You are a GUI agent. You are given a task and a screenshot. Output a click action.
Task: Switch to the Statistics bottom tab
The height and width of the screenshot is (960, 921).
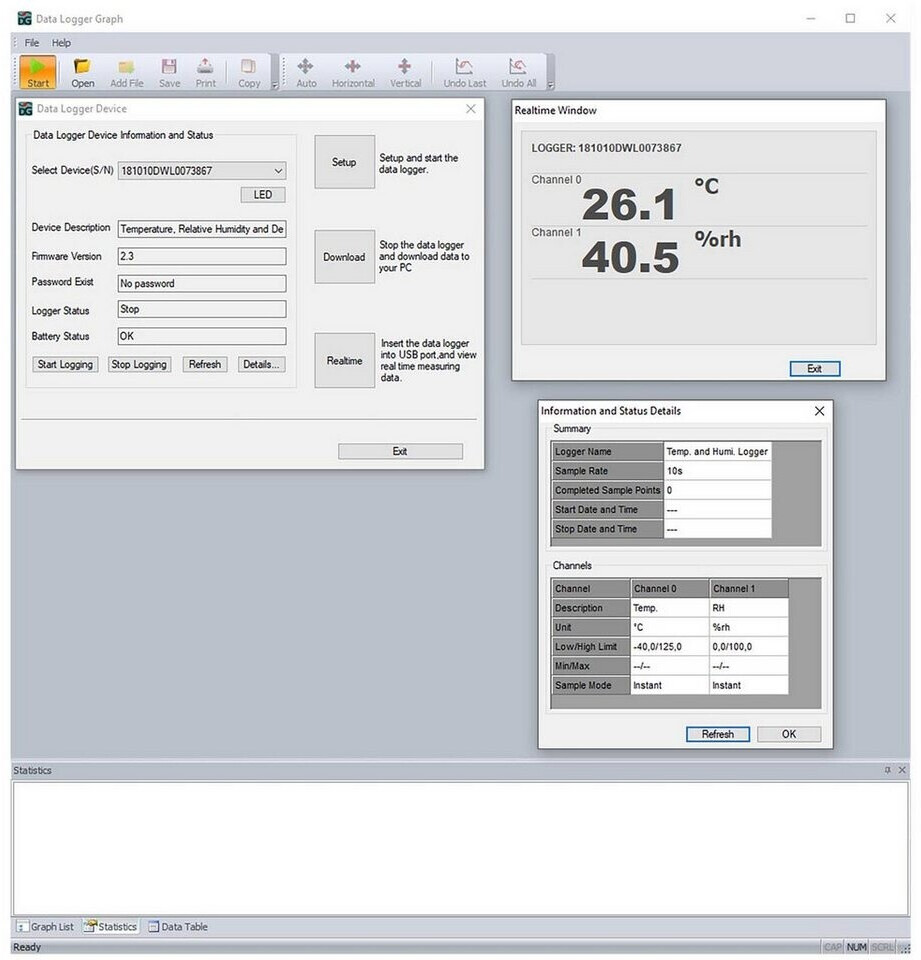(111, 926)
